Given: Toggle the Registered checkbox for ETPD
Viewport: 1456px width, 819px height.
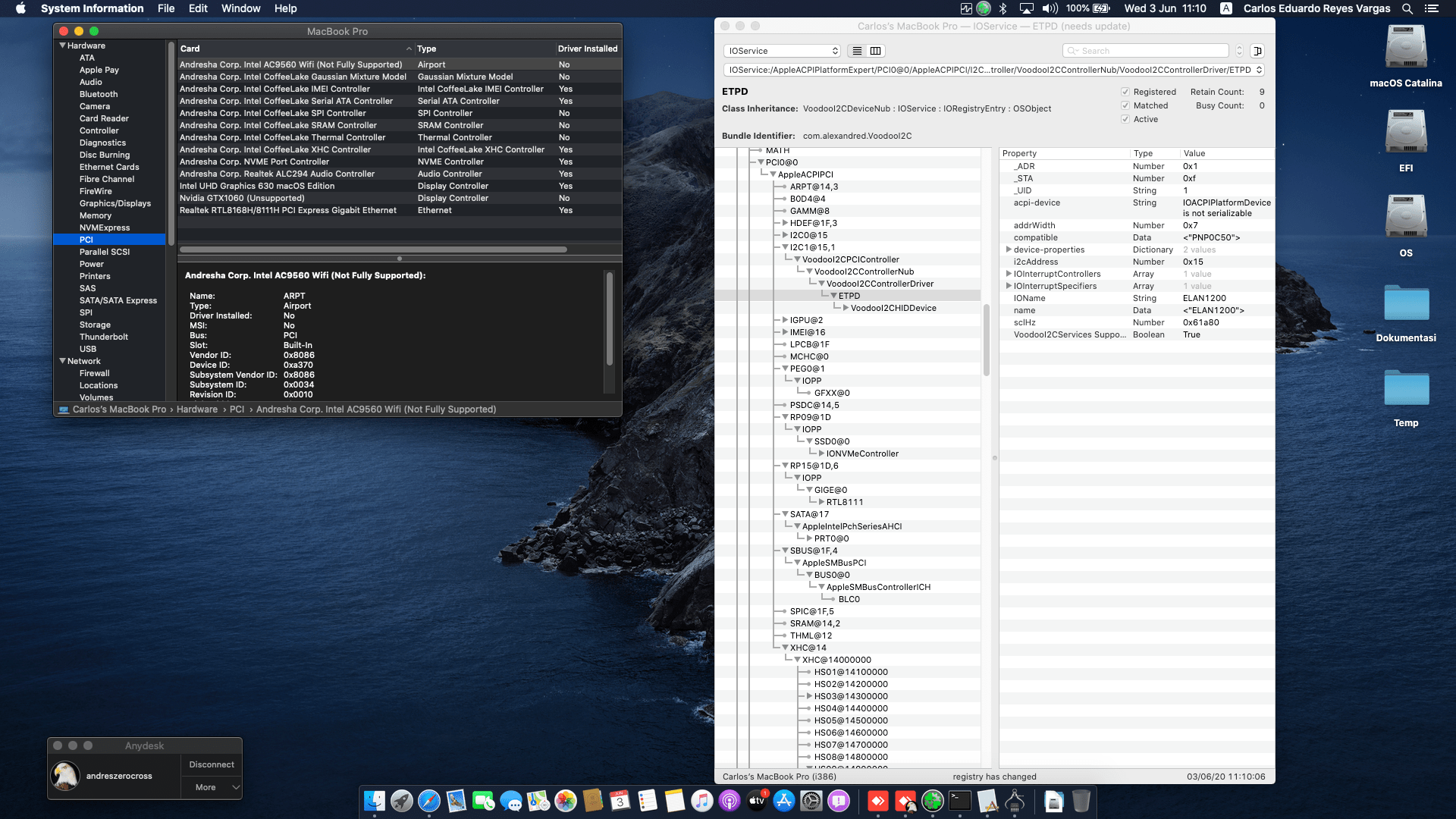Looking at the screenshot, I should 1125,92.
